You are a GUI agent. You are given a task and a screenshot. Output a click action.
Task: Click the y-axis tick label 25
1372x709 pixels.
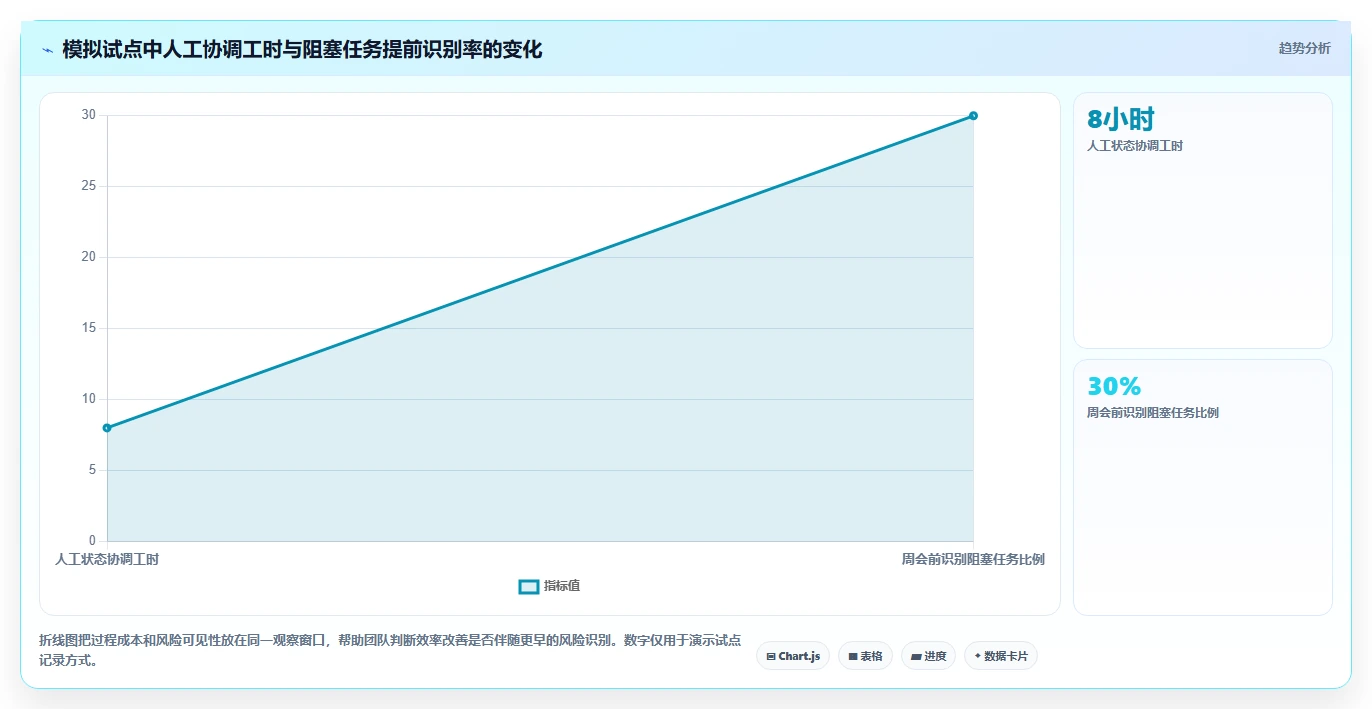pyautogui.click(x=89, y=186)
